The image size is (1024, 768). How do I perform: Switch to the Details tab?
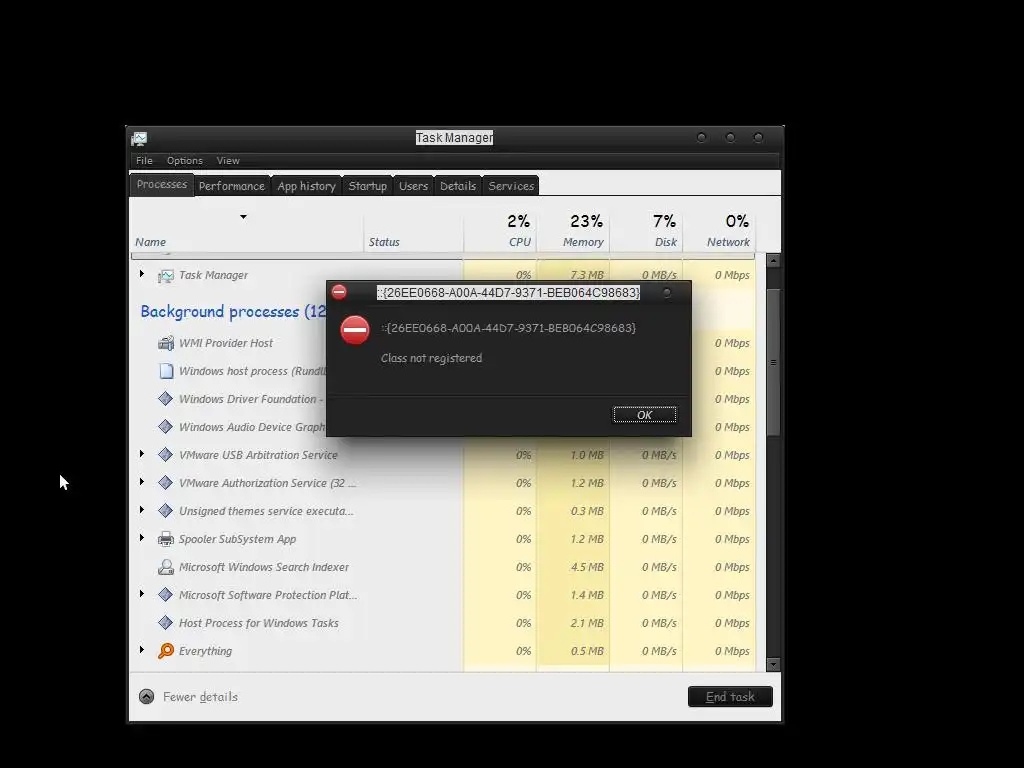[x=458, y=186]
